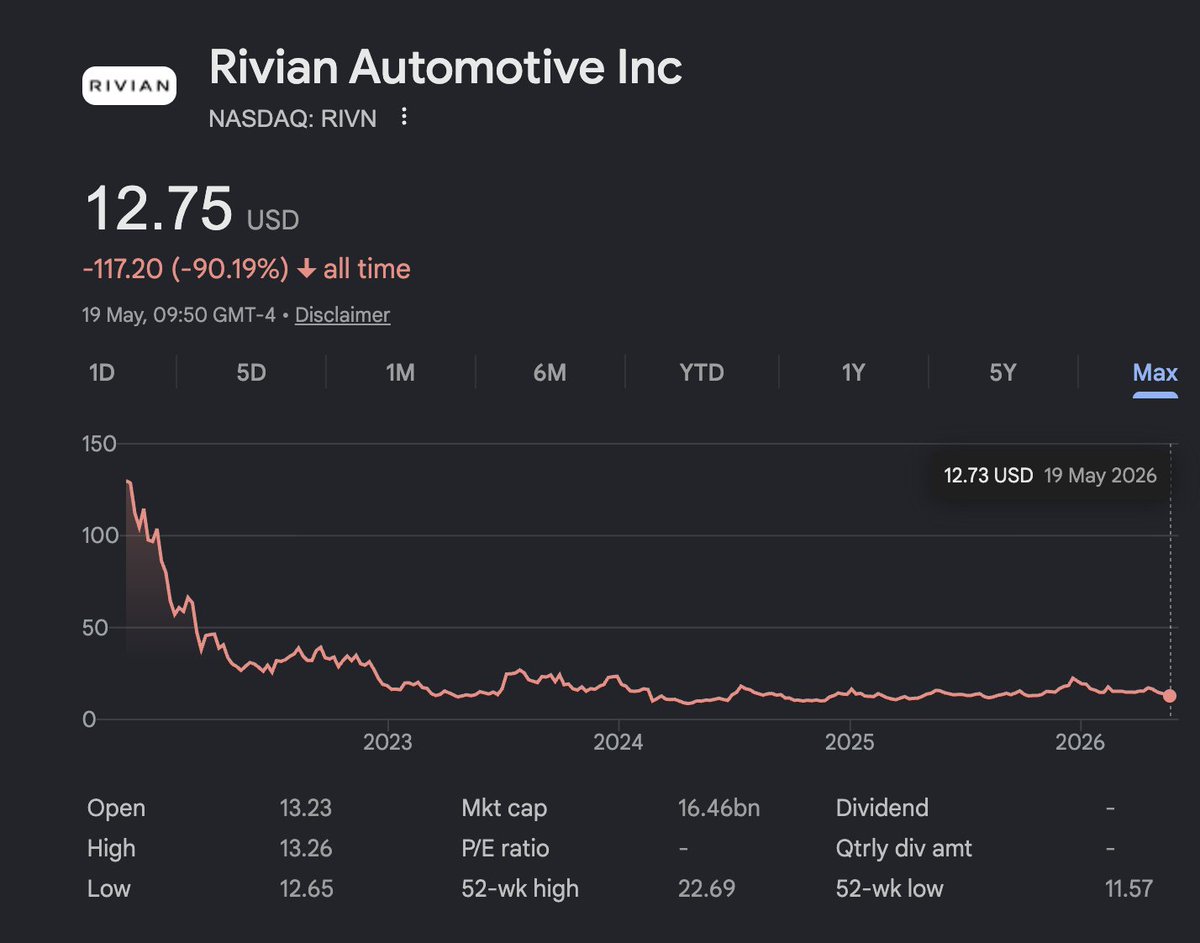Click the red down arrow beside all time
The height and width of the screenshot is (943, 1200).
coord(307,269)
